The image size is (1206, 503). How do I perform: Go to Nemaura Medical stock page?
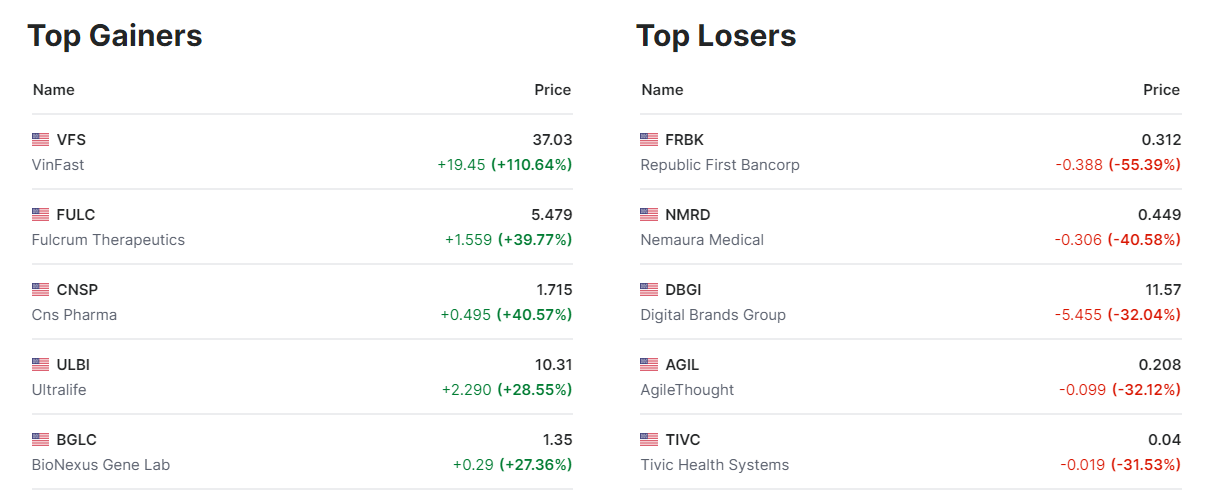pos(702,240)
